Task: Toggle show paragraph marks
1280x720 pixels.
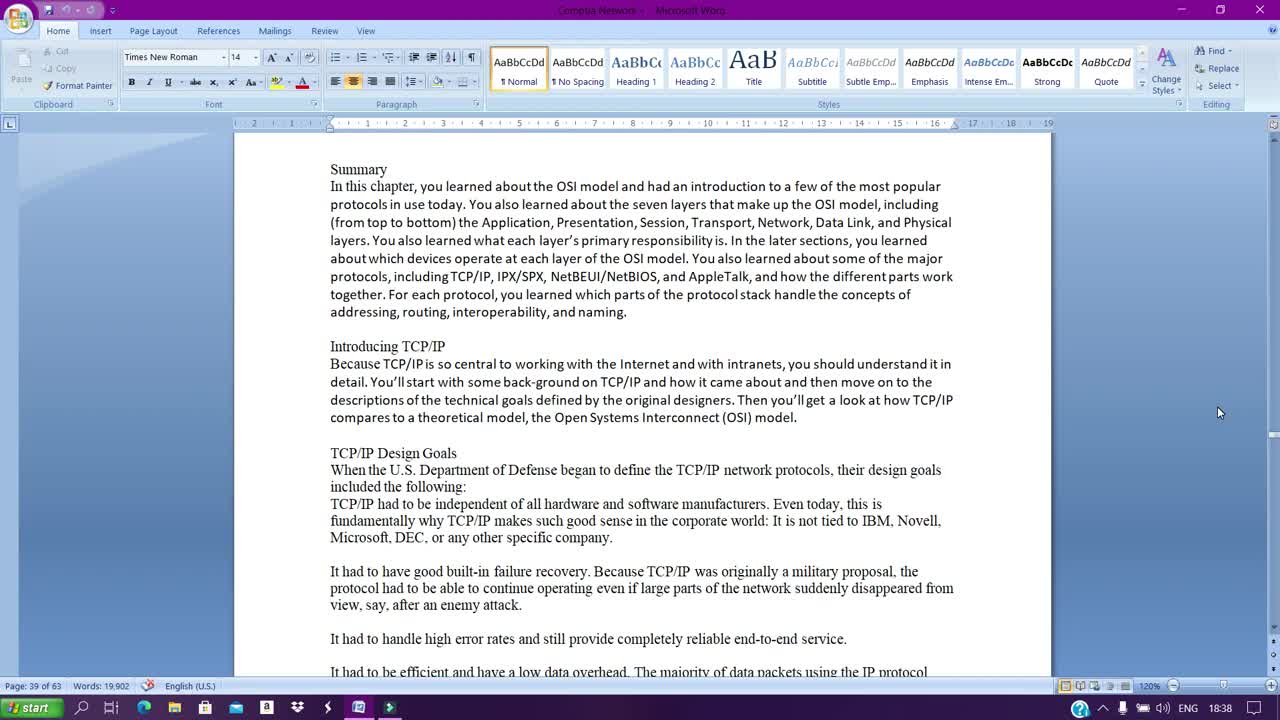Action: pyautogui.click(x=471, y=57)
